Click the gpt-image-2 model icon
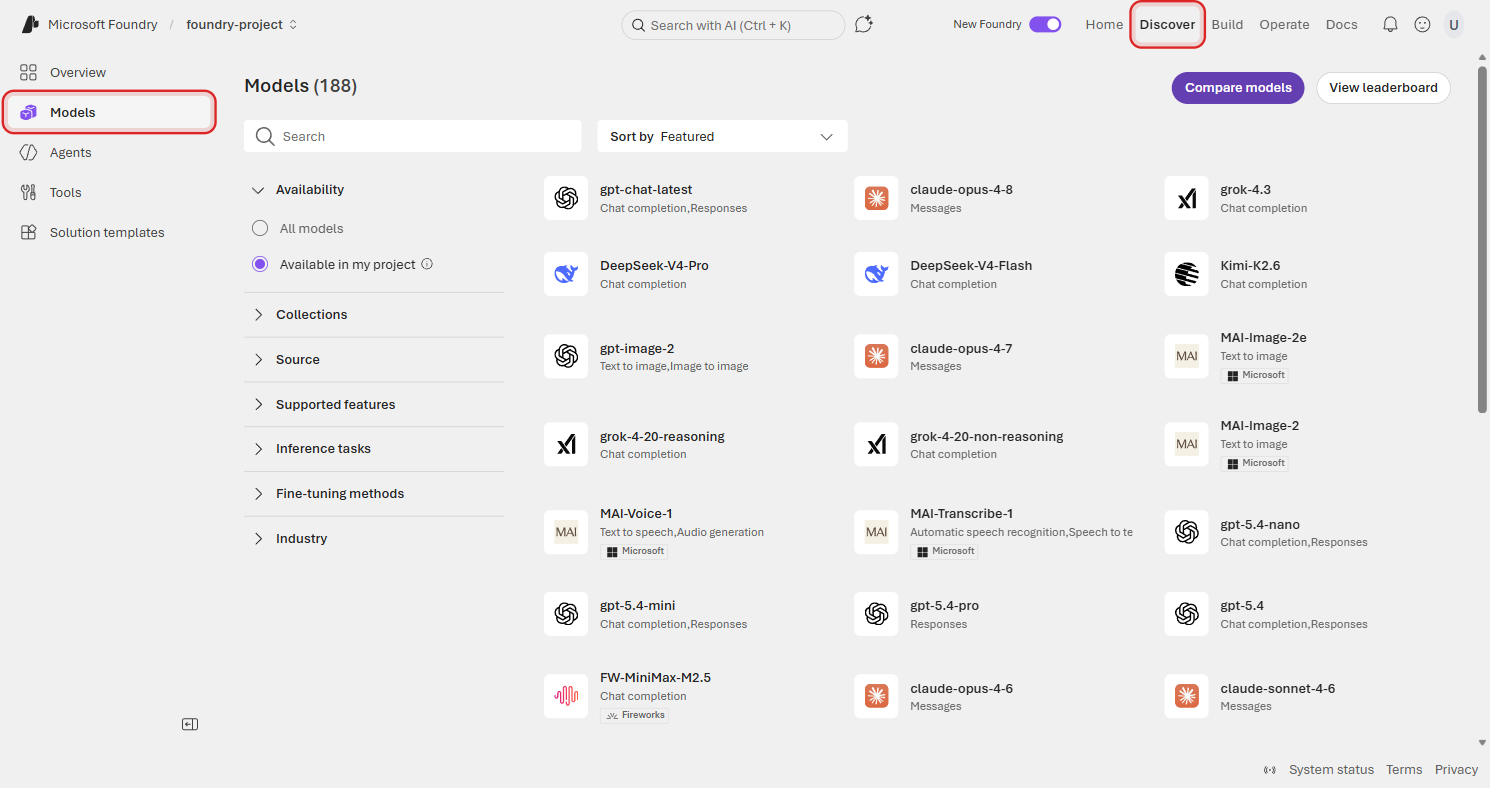1490x788 pixels. click(x=566, y=356)
